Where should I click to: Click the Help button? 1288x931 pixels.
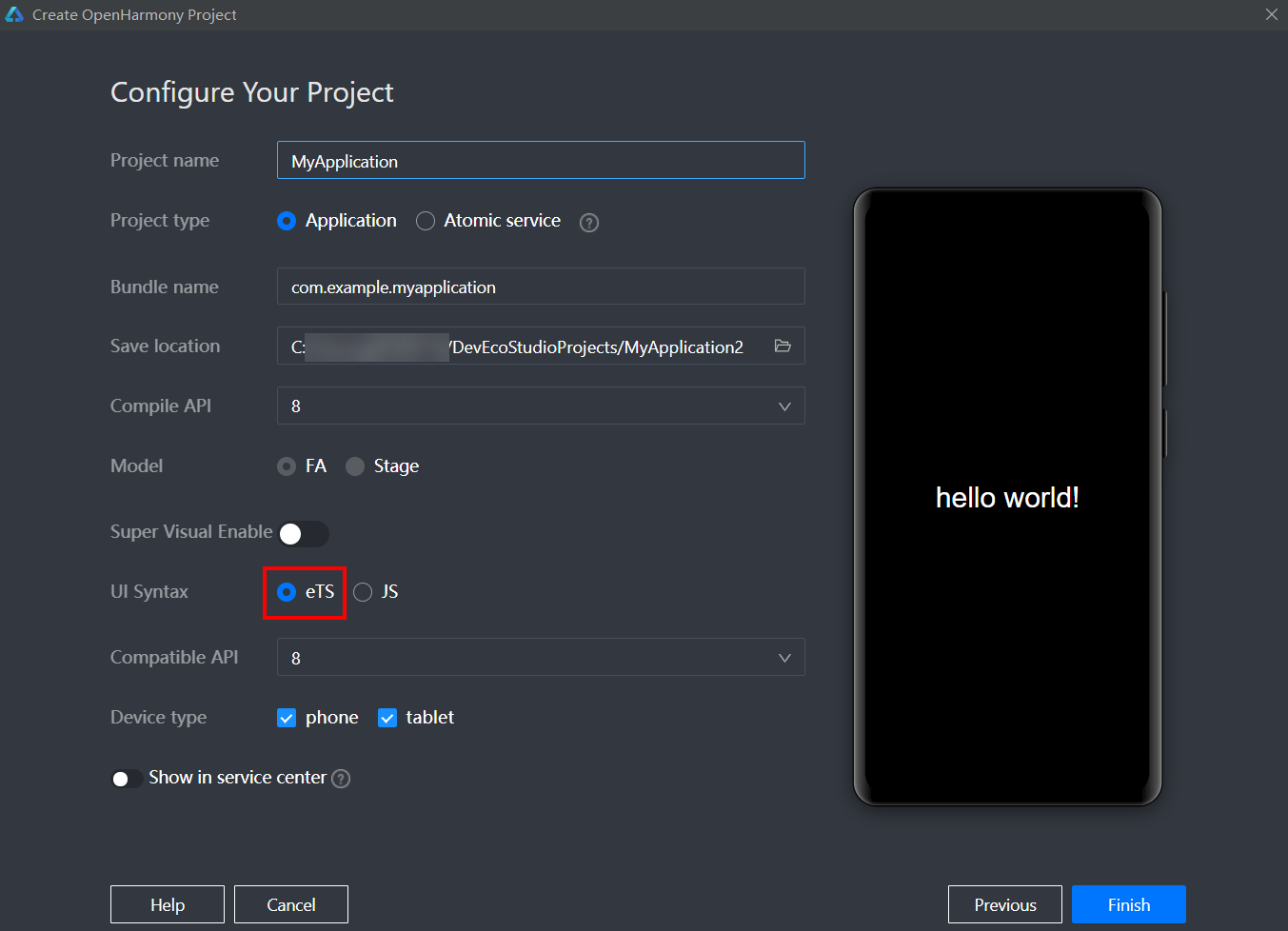point(168,904)
